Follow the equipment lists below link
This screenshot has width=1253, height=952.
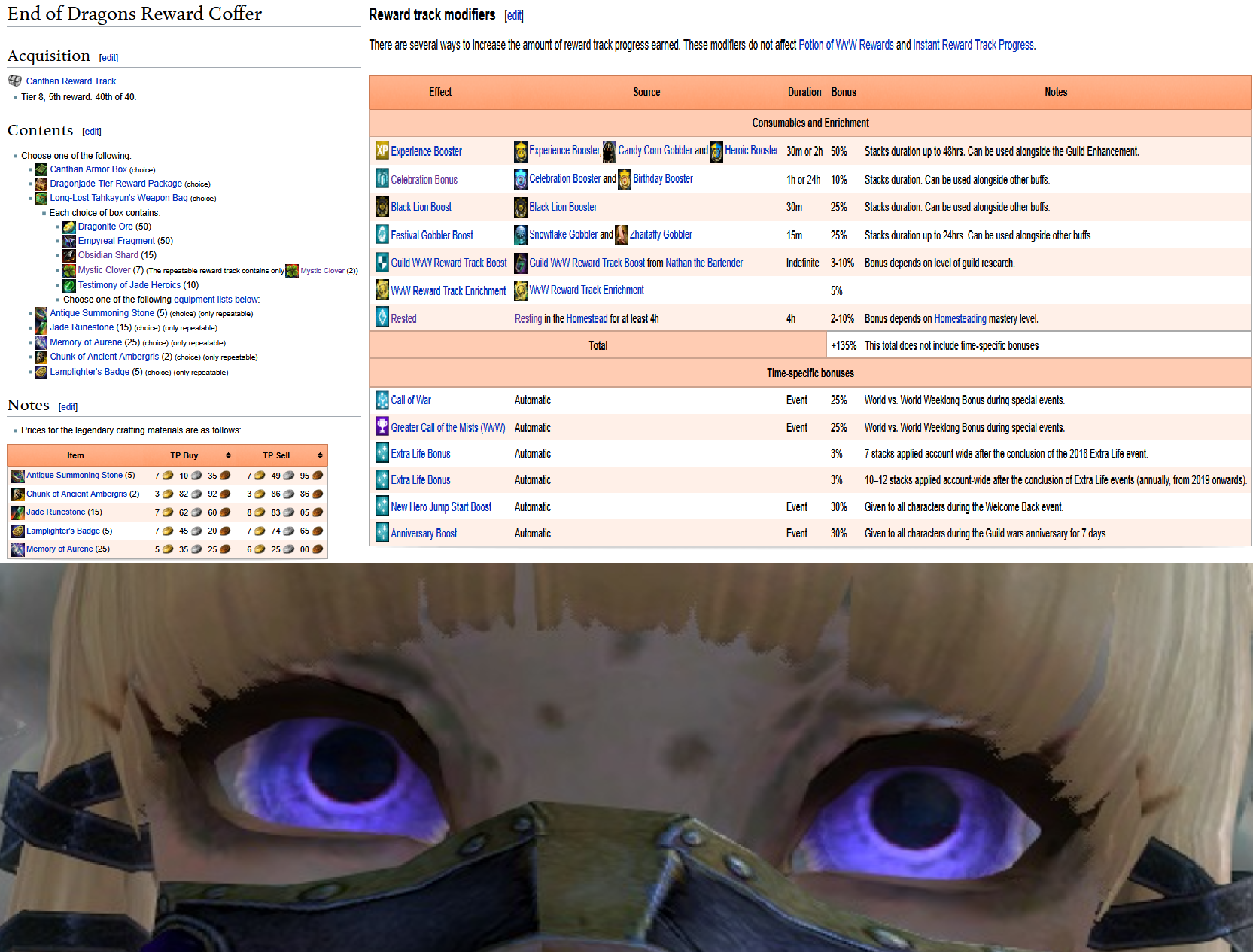tap(216, 300)
